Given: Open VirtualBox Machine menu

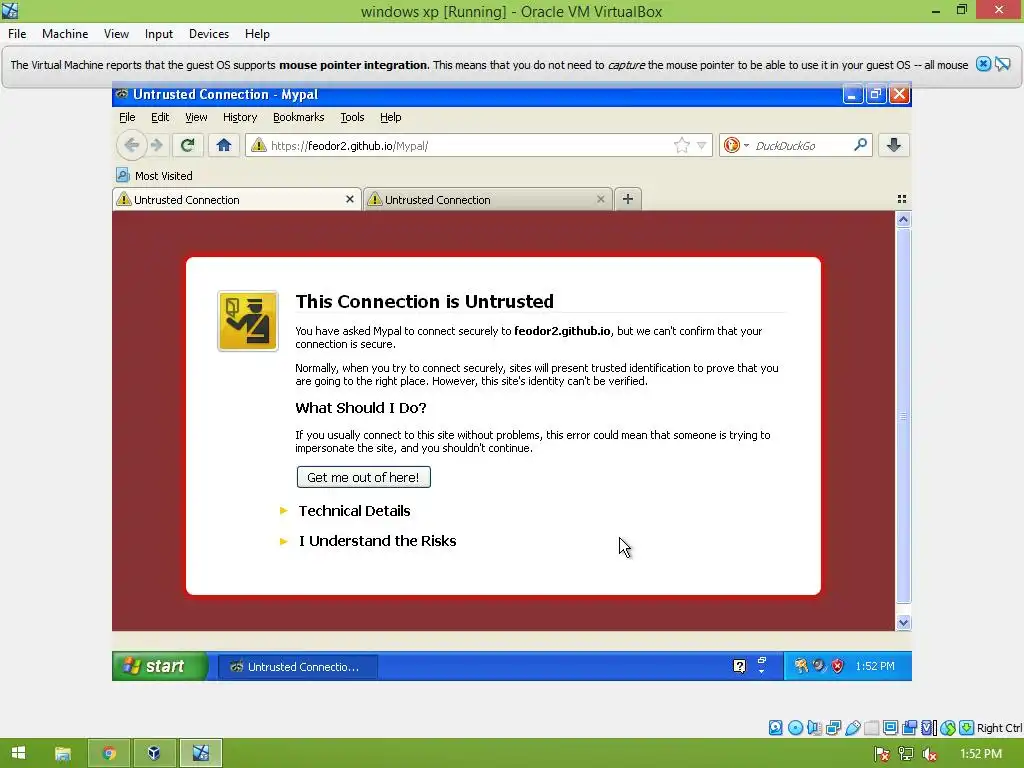Looking at the screenshot, I should 65,34.
